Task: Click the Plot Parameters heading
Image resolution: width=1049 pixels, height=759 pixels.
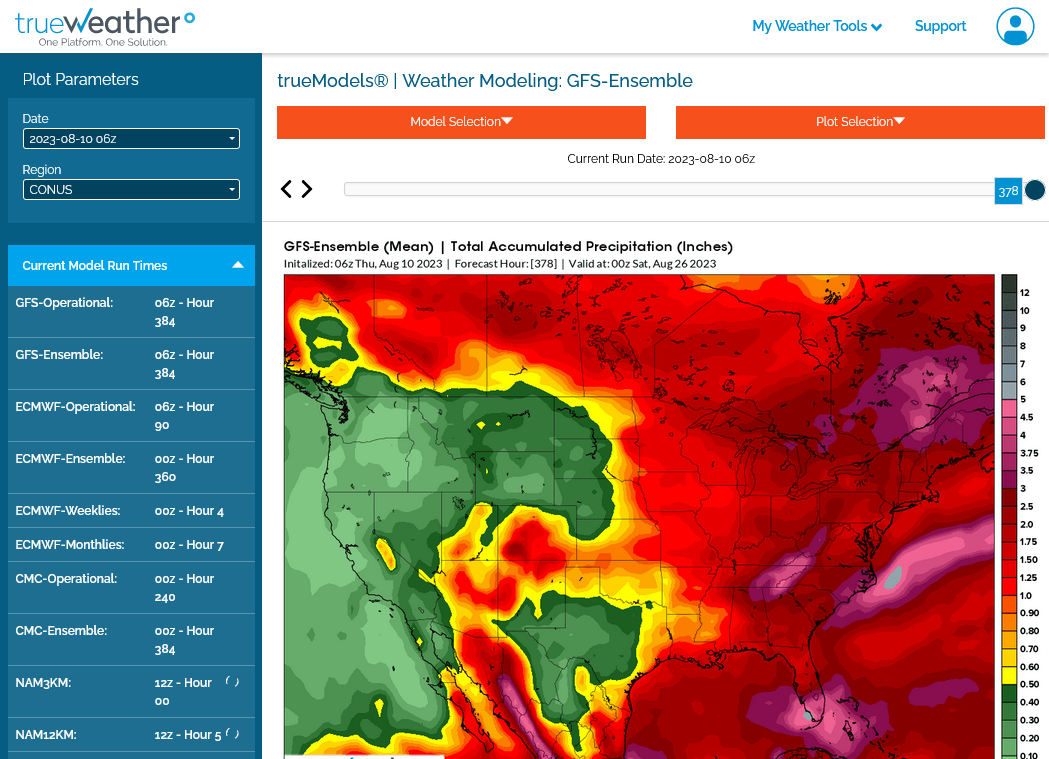Action: coord(80,80)
